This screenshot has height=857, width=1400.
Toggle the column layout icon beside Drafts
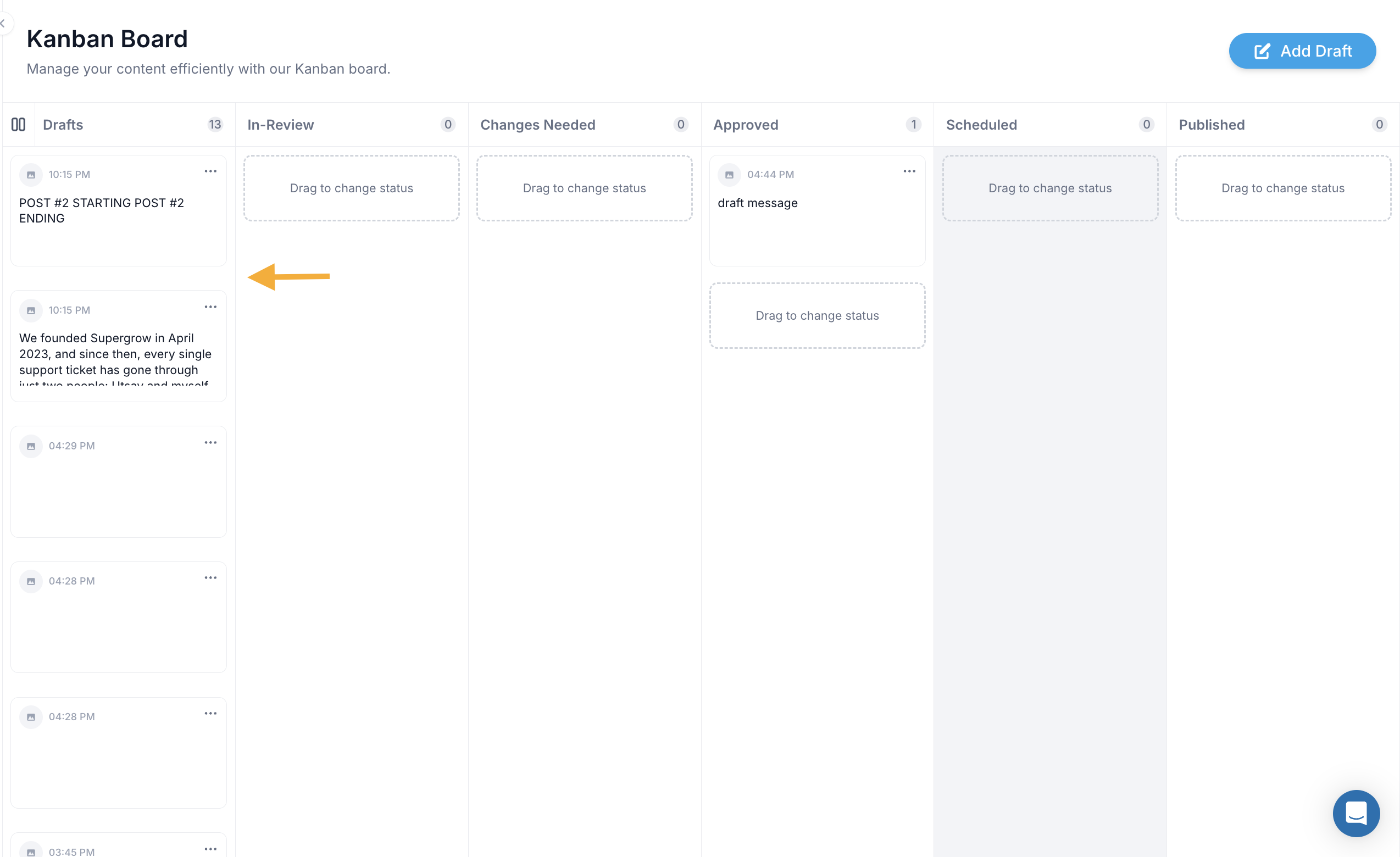click(18, 124)
